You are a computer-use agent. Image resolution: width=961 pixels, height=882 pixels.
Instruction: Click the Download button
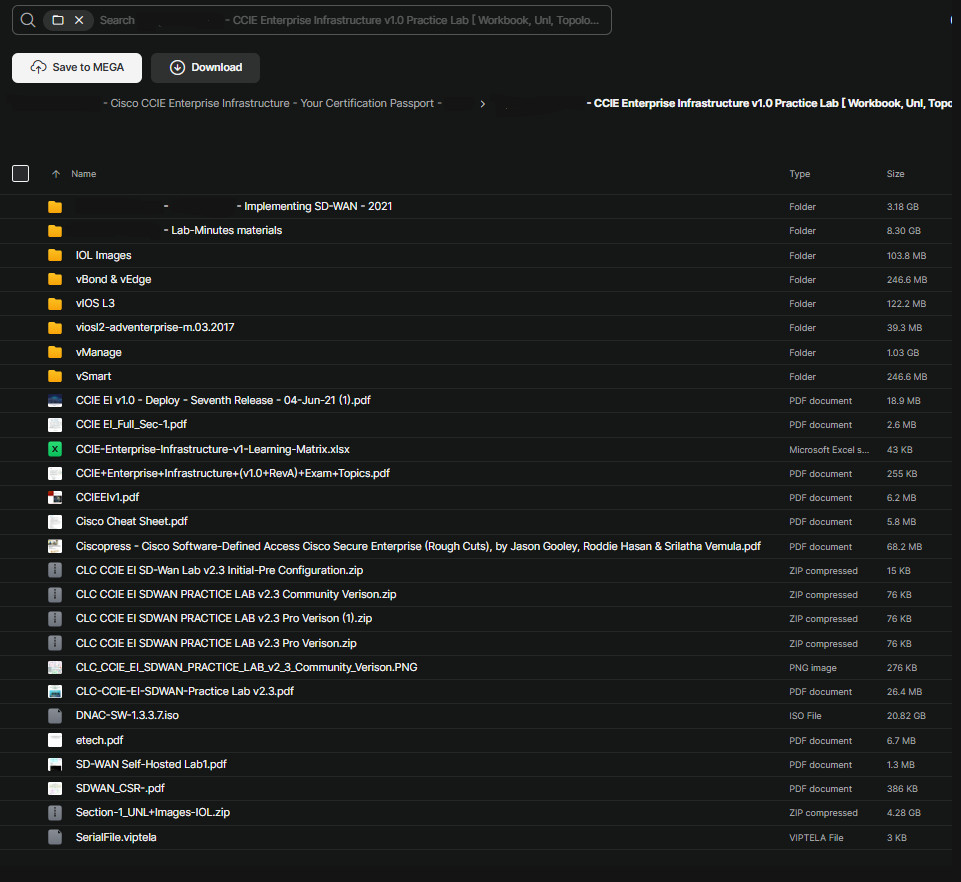205,67
